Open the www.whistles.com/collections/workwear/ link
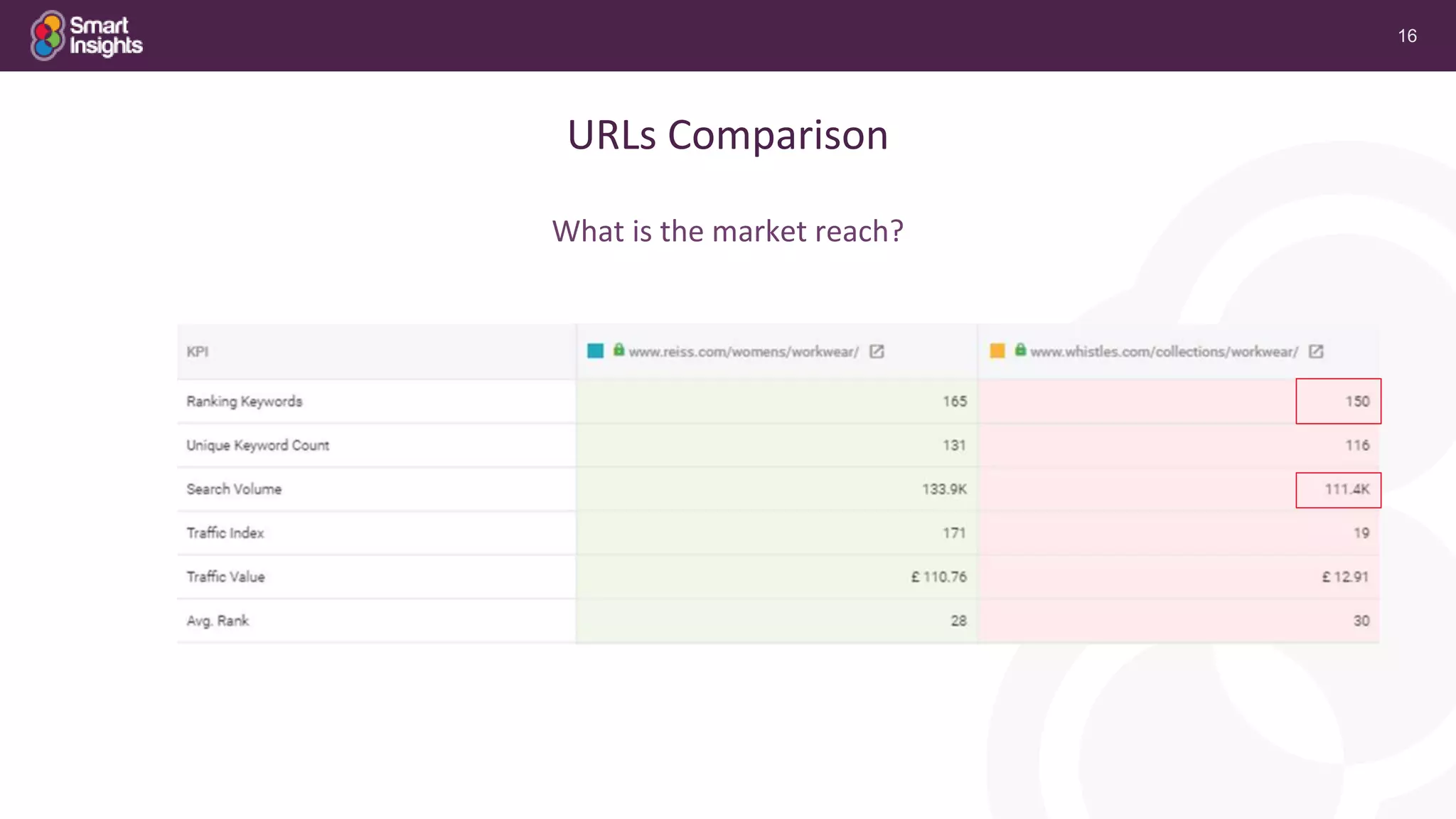The image size is (1456, 819). click(1165, 352)
